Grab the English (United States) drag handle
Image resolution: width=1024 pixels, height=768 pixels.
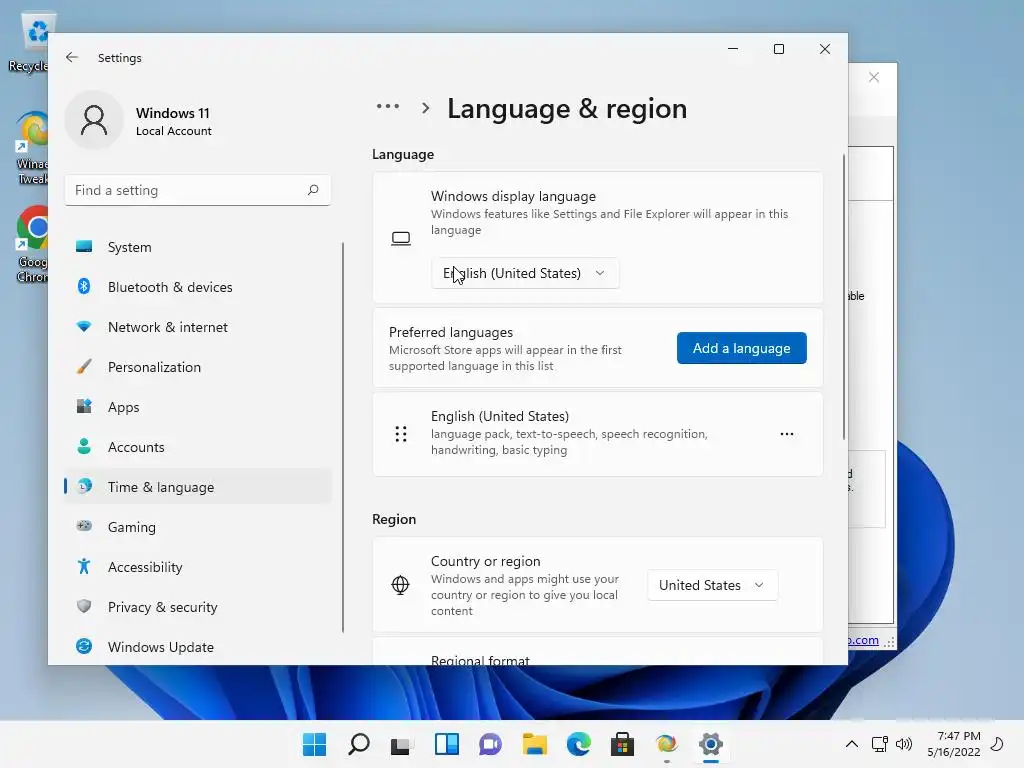[x=401, y=434]
